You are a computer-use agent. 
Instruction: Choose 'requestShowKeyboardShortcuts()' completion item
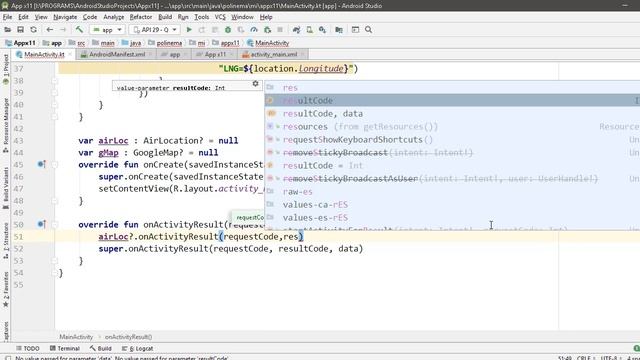452,140
